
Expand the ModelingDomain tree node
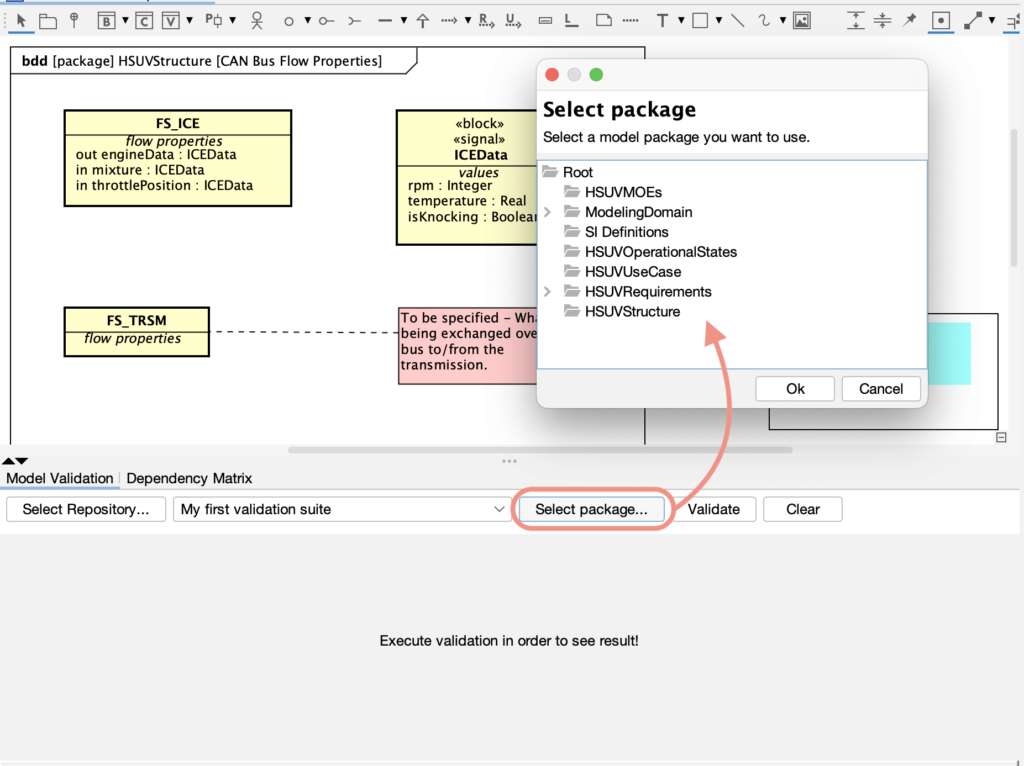[549, 211]
